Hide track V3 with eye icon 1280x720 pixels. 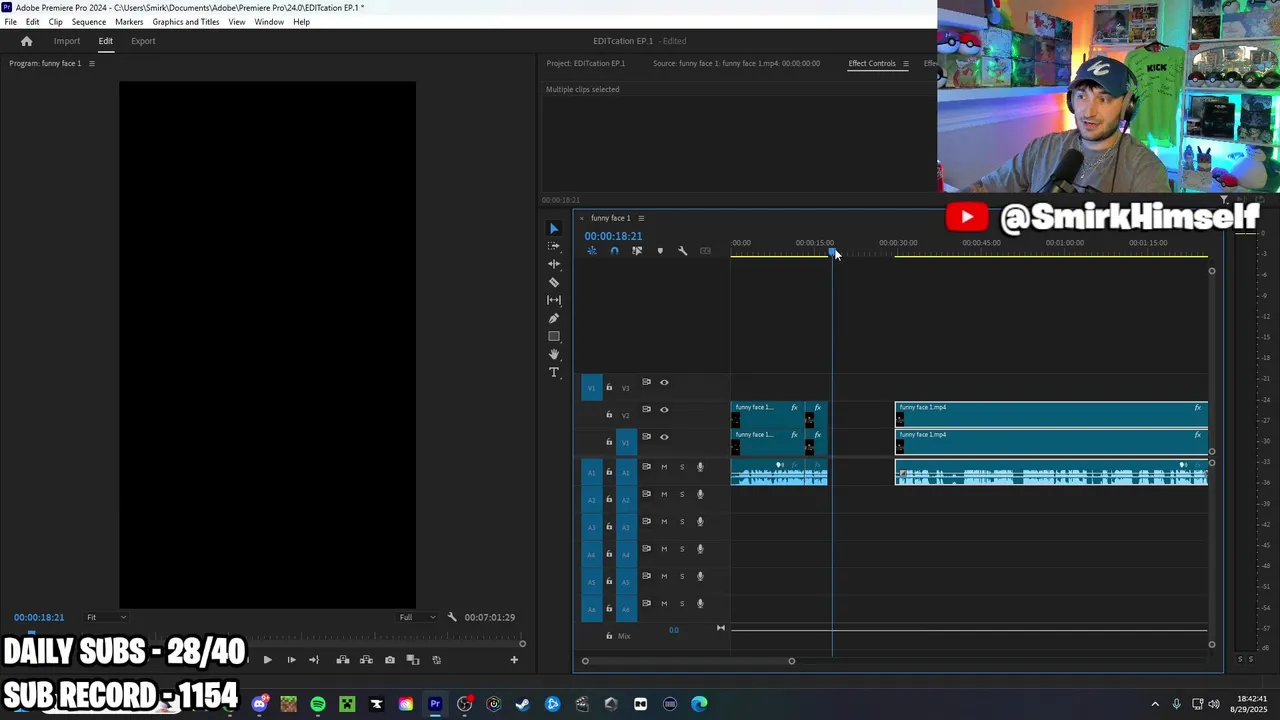point(664,382)
